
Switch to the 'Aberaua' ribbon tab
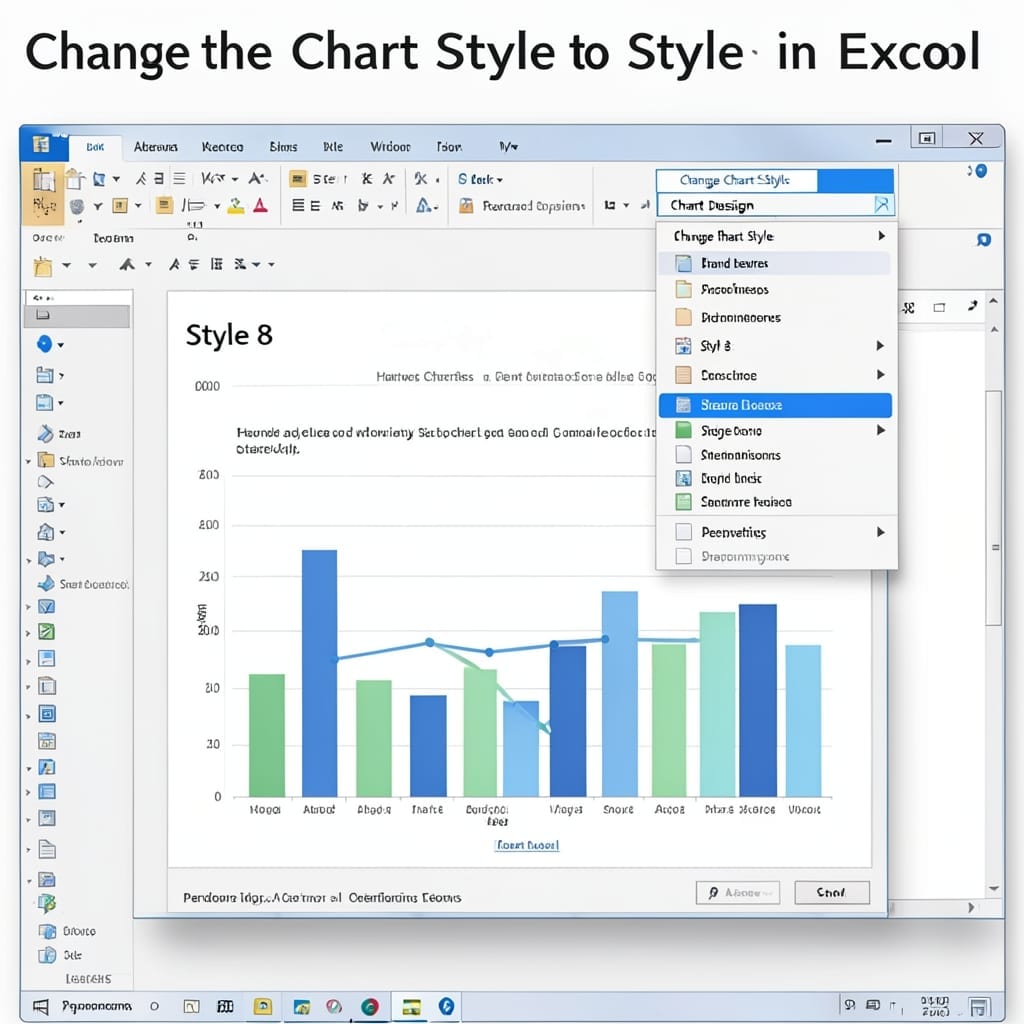[155, 147]
